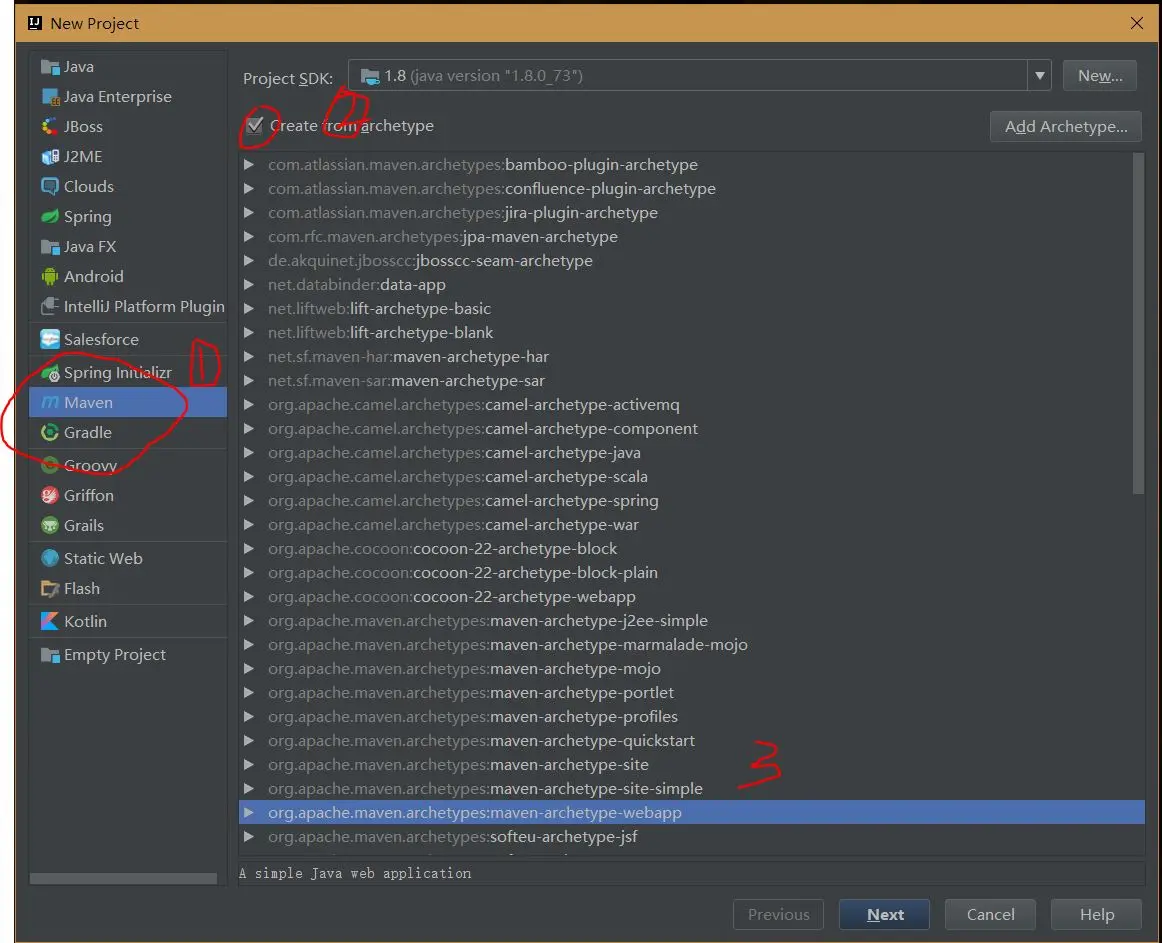The height and width of the screenshot is (943, 1162).
Task: Click the sidebar horizontal scrollbar
Action: pyautogui.click(x=123, y=879)
